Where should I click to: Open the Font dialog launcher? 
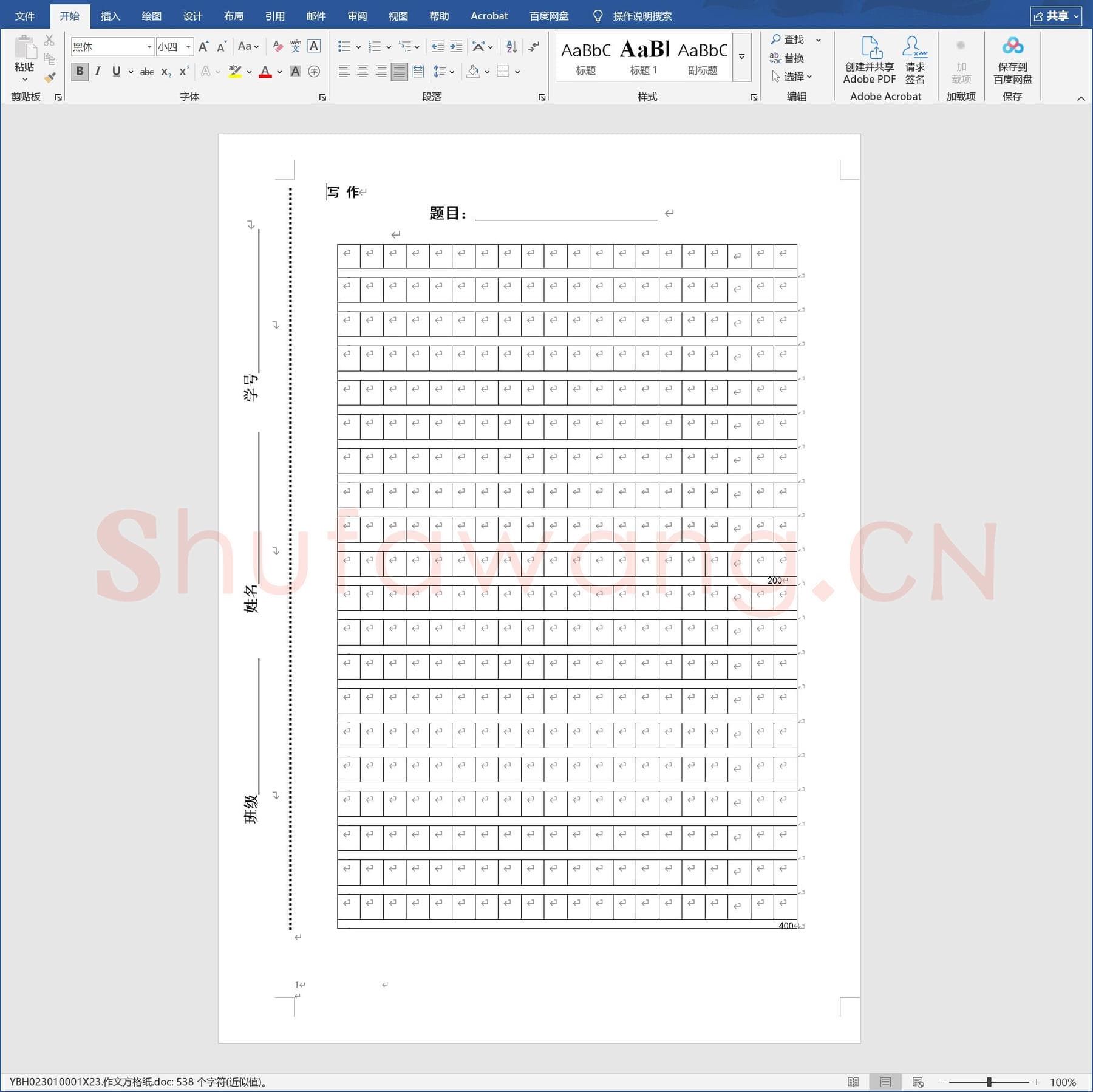pyautogui.click(x=322, y=97)
